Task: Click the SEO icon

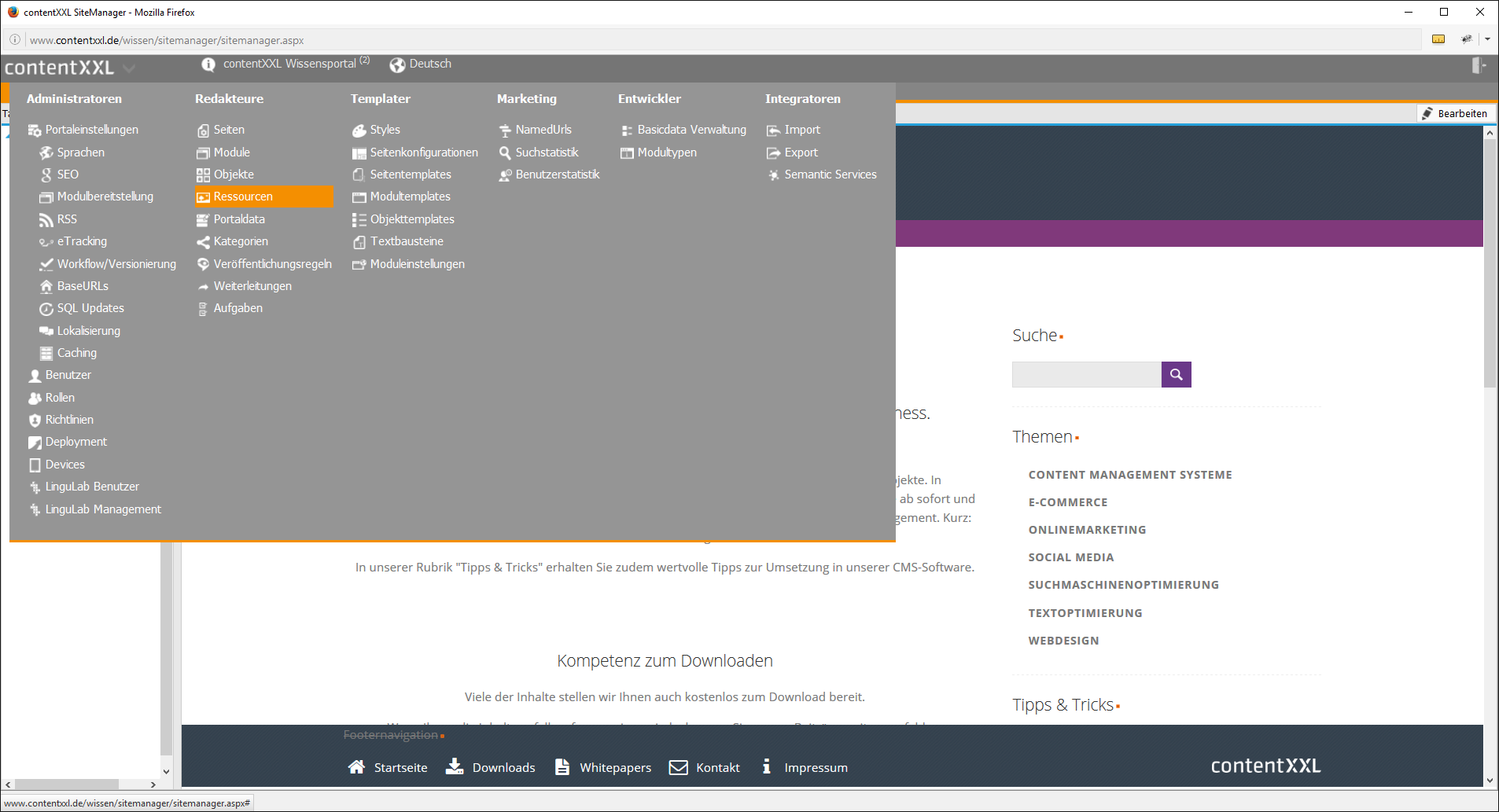Action: click(46, 175)
